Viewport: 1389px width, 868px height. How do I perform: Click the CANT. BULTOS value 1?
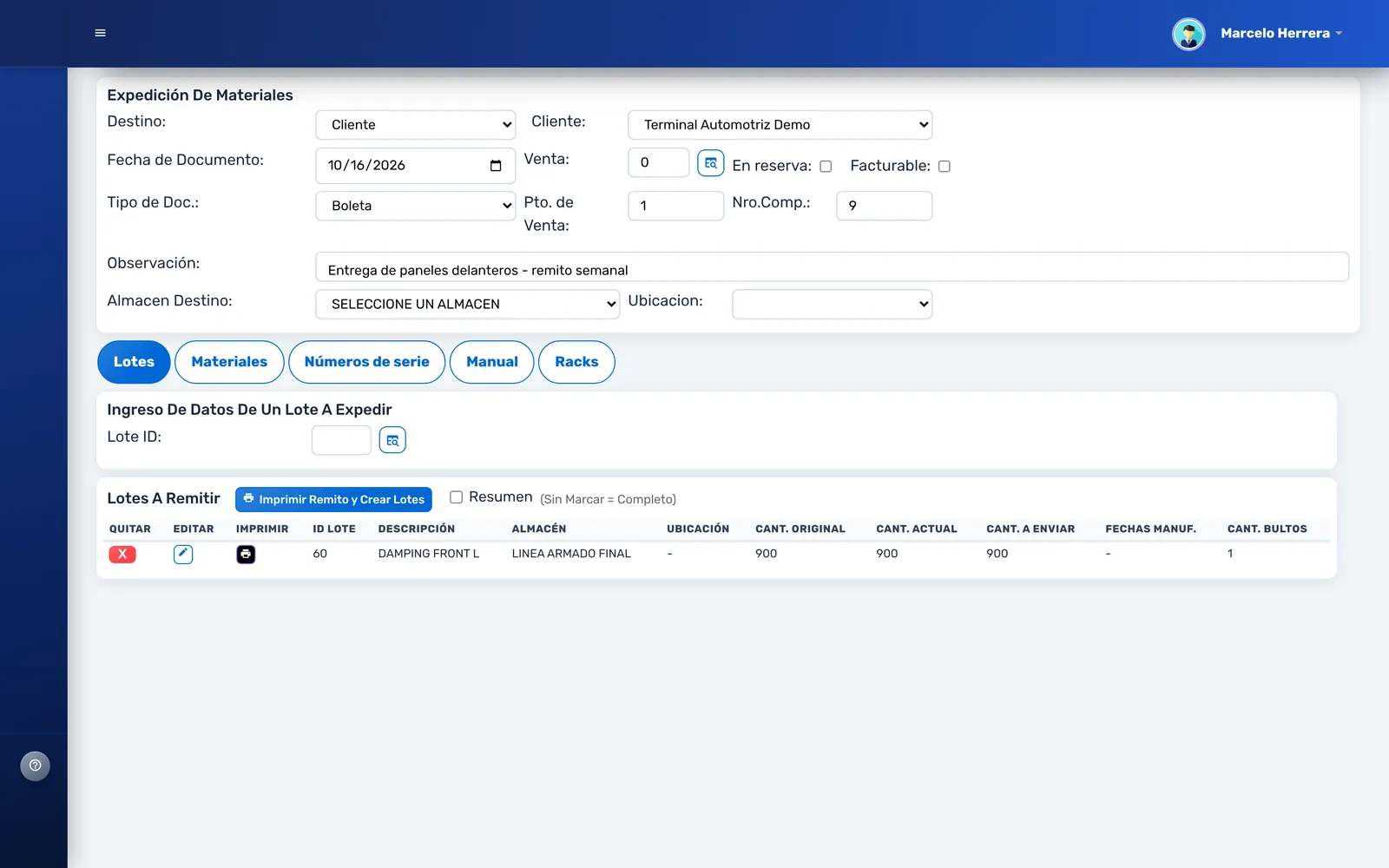(x=1230, y=554)
